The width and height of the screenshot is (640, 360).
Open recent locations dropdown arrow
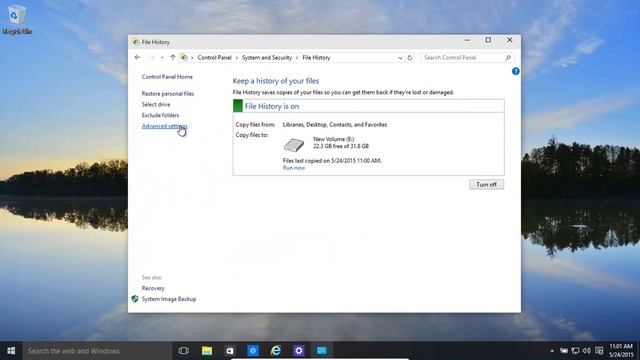pyautogui.click(x=162, y=58)
